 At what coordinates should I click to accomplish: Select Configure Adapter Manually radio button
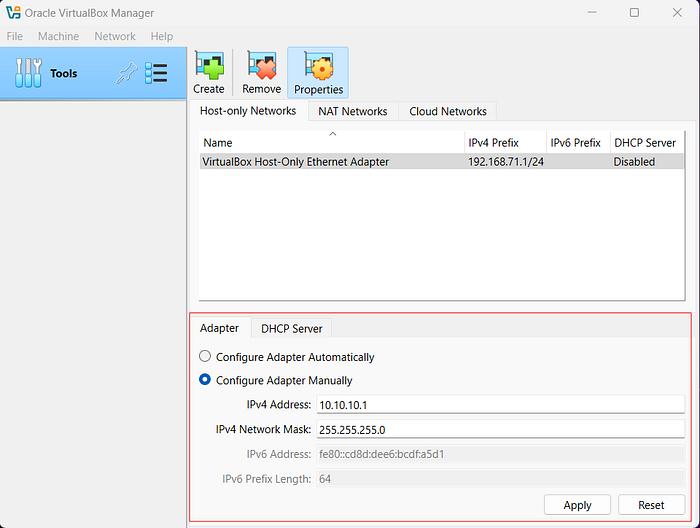click(x=205, y=380)
